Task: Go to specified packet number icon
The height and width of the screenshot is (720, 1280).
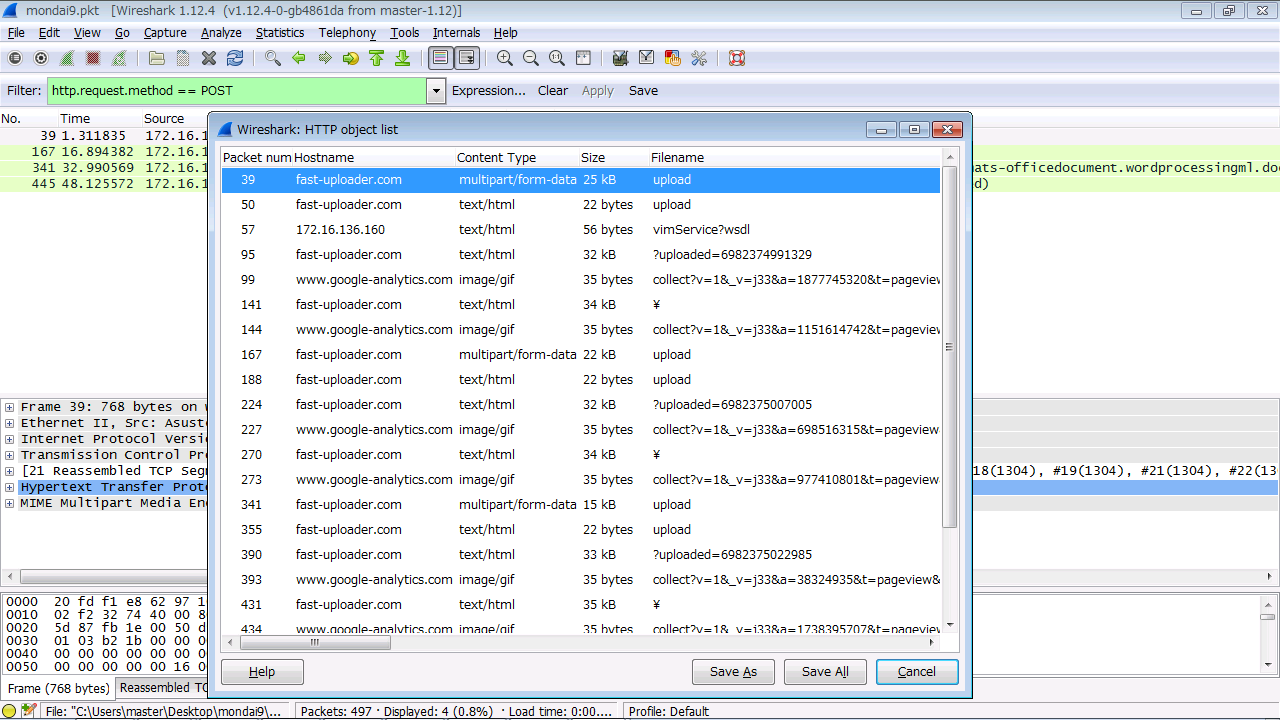Action: coord(350,58)
